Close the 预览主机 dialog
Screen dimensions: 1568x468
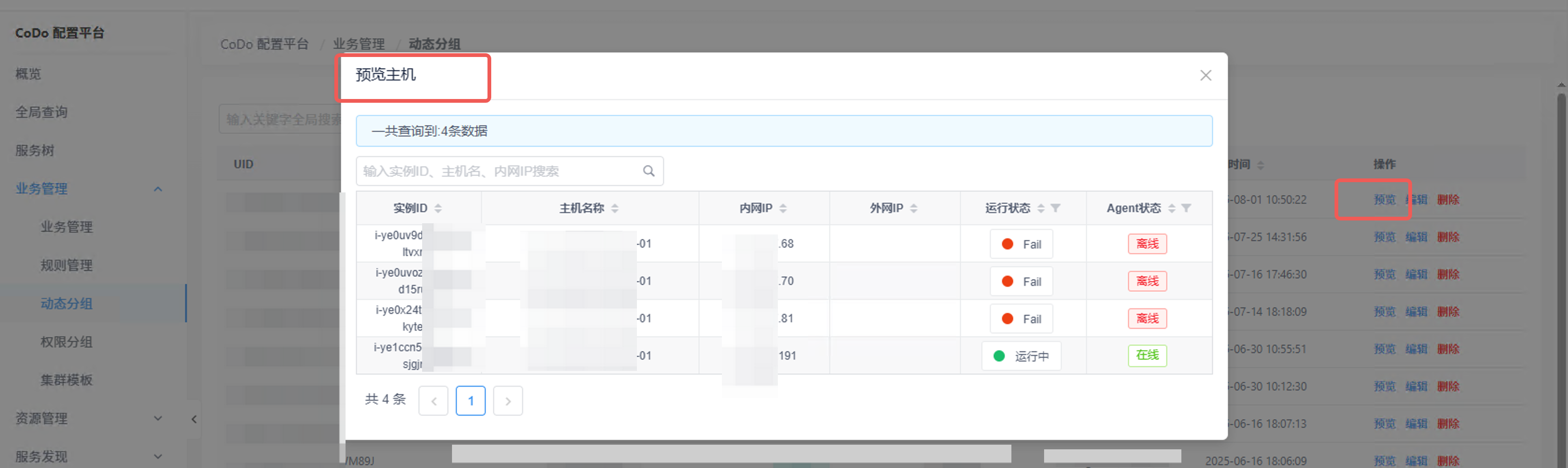1205,76
